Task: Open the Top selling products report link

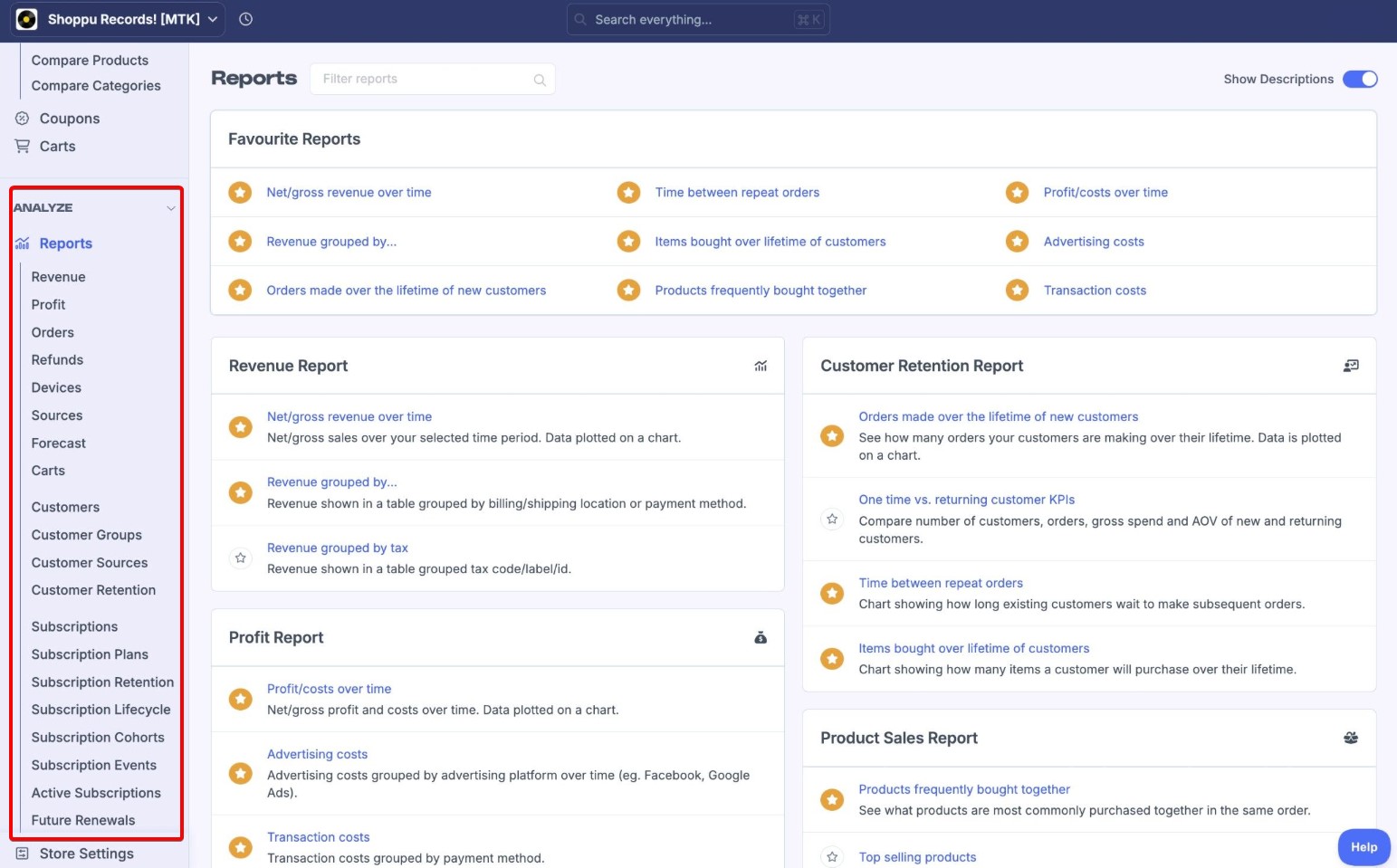Action: 917,856
